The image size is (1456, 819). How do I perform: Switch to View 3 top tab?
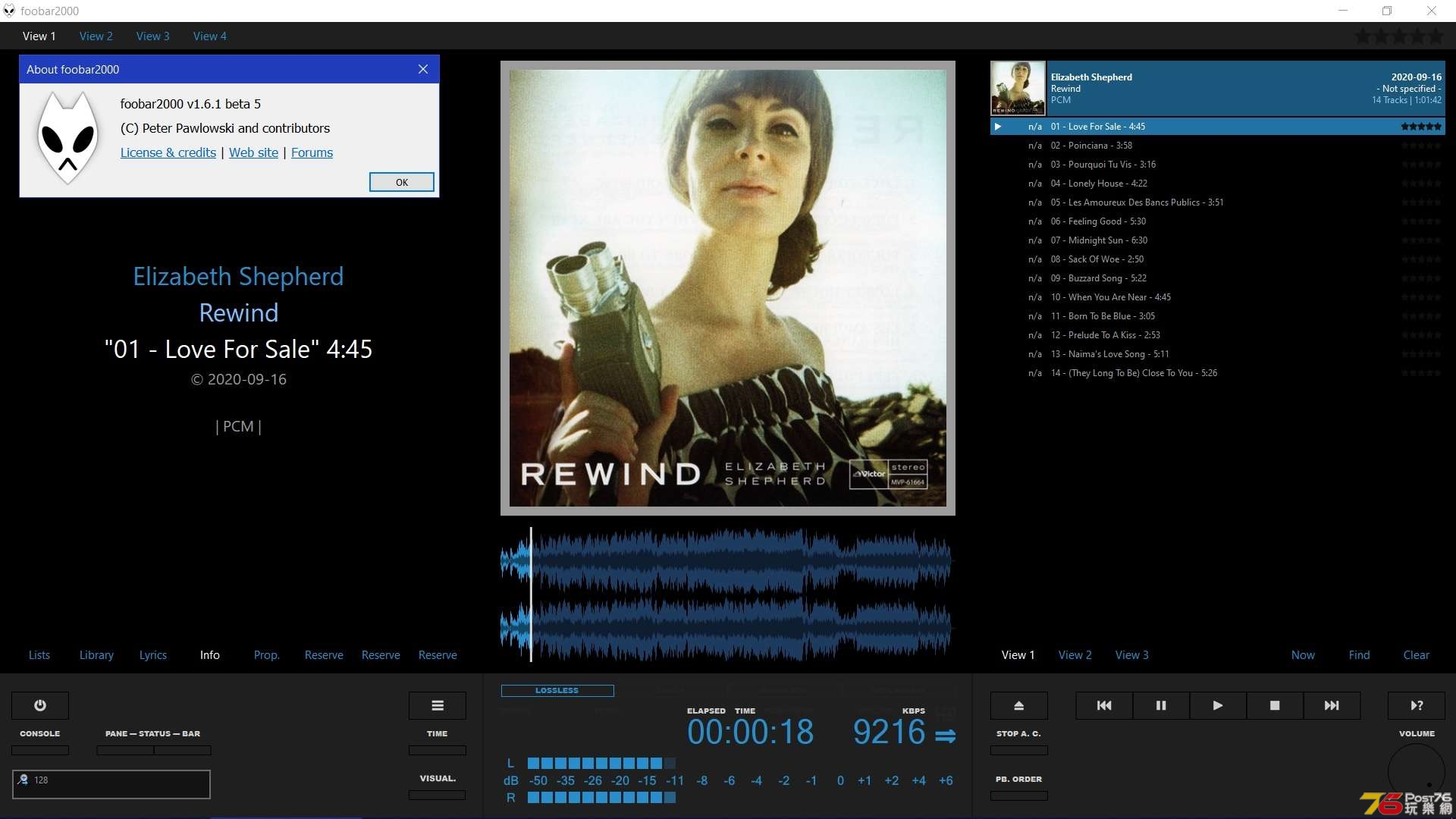tap(153, 36)
